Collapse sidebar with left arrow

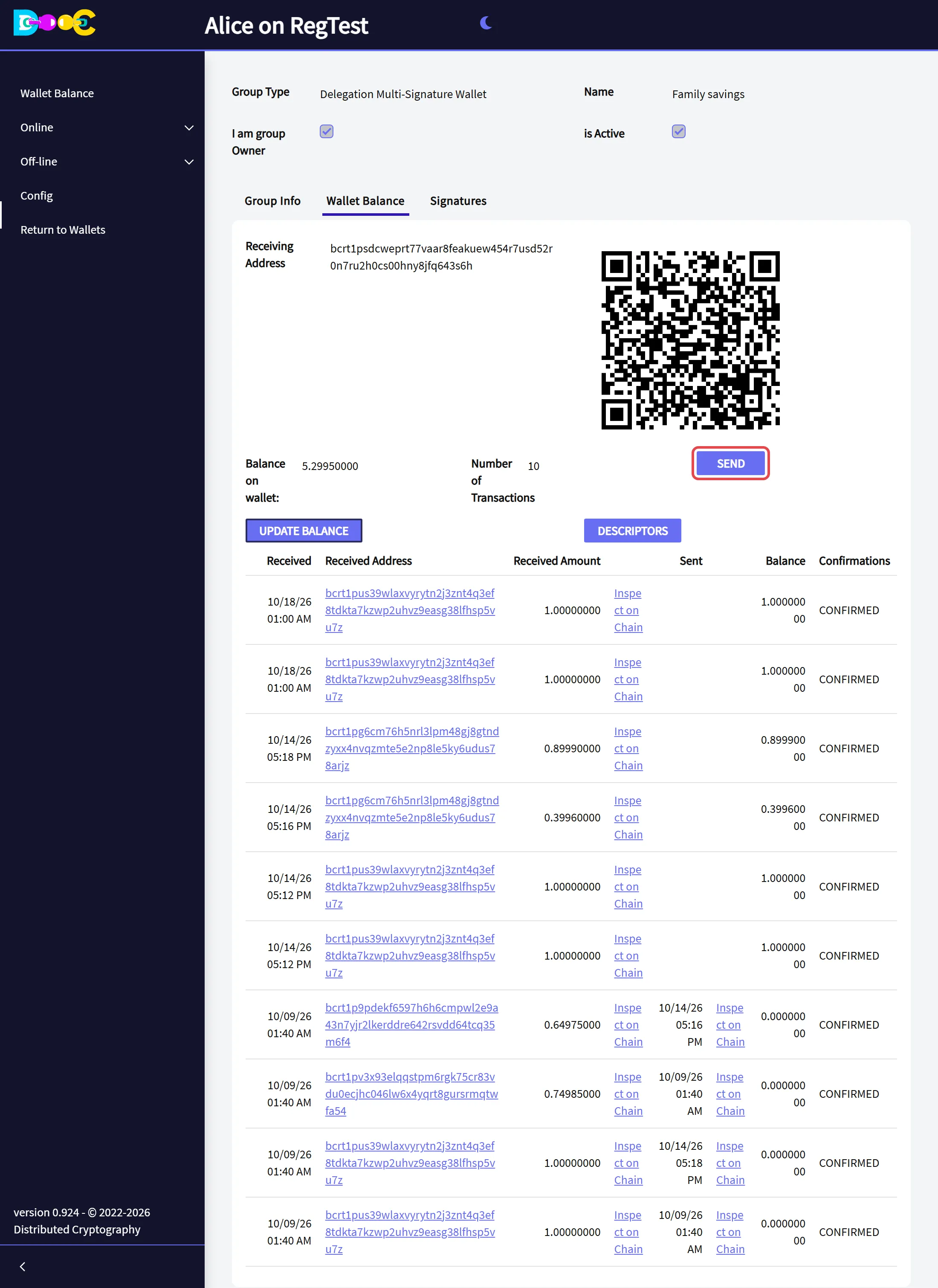[x=23, y=1266]
